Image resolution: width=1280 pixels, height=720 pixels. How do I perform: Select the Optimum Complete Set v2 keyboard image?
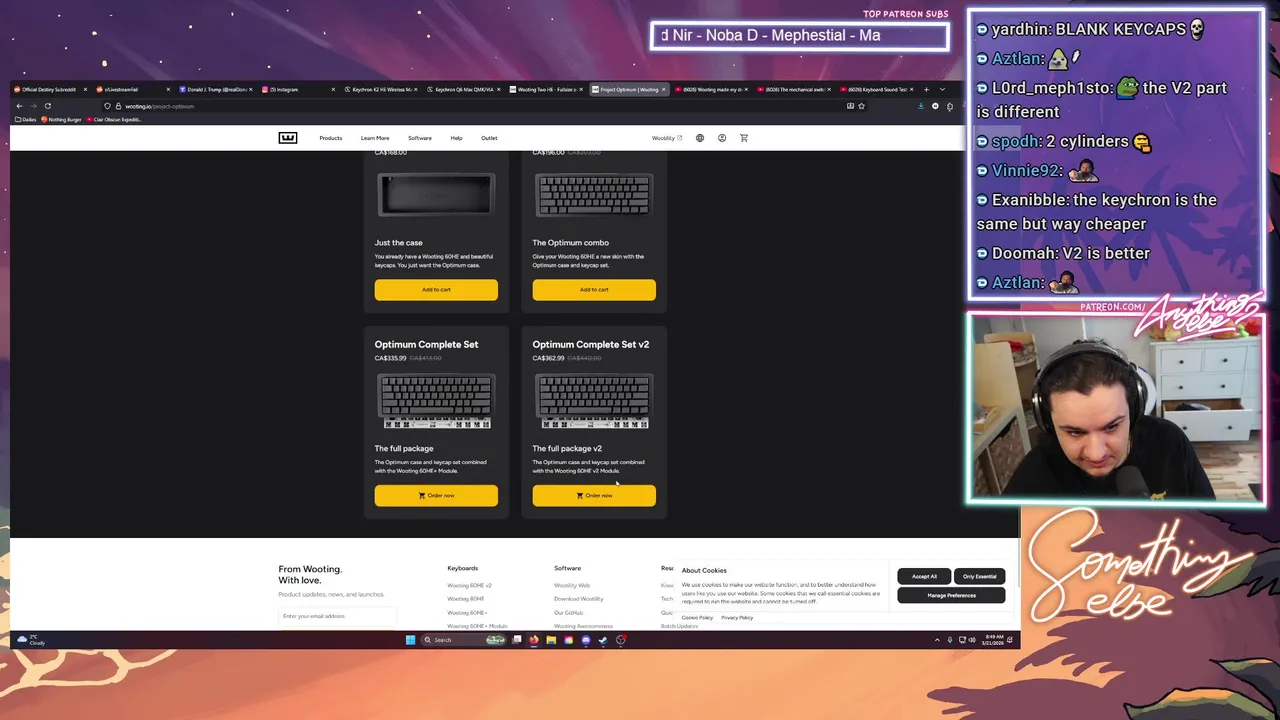[x=594, y=401]
